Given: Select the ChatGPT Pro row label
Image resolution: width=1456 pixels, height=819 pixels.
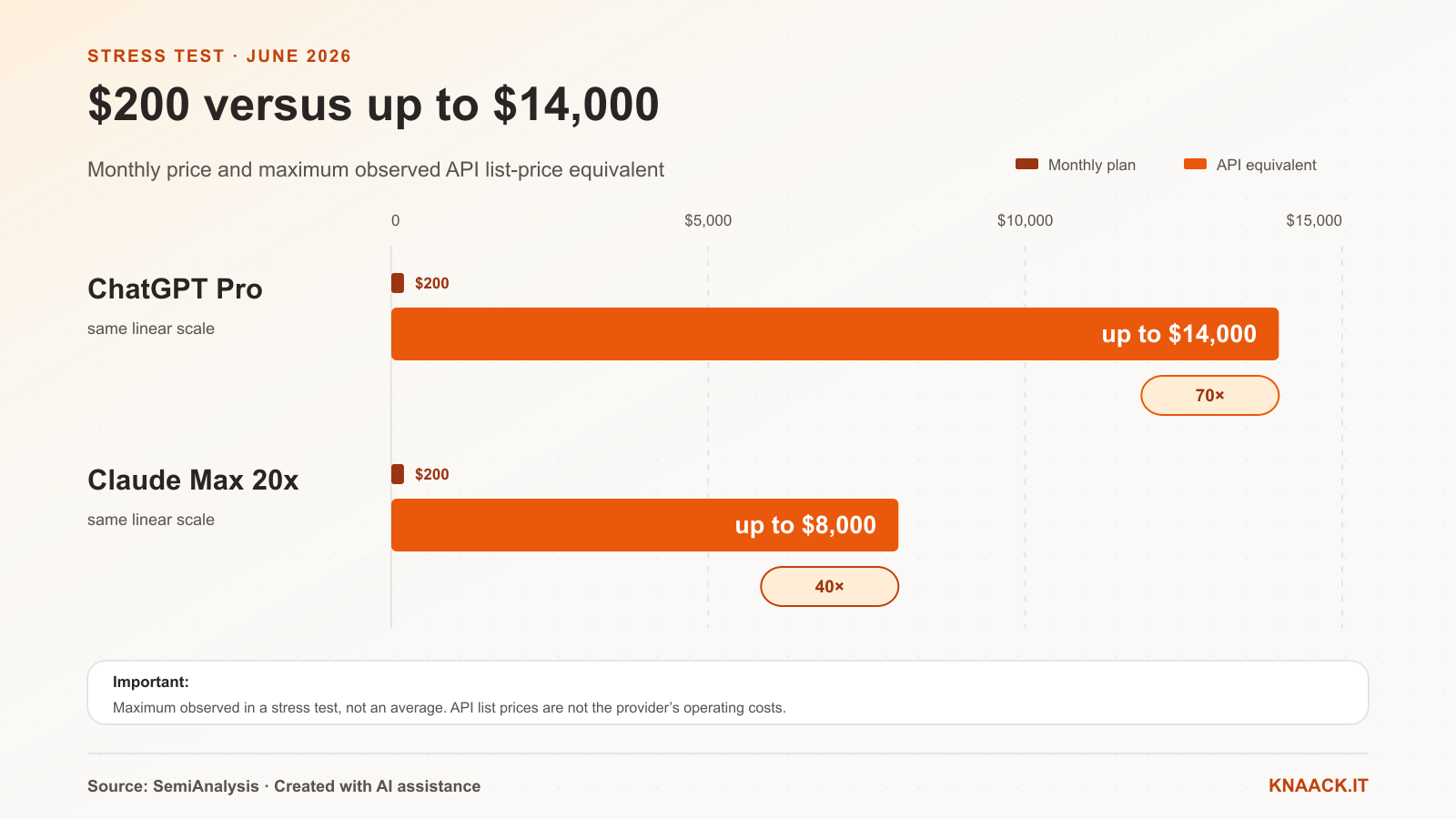Looking at the screenshot, I should [175, 288].
